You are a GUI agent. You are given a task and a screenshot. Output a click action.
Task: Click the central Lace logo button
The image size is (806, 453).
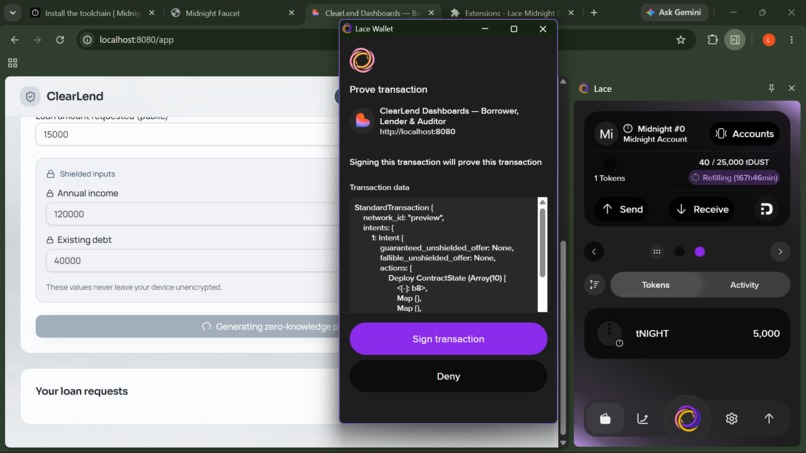pyautogui.click(x=687, y=418)
